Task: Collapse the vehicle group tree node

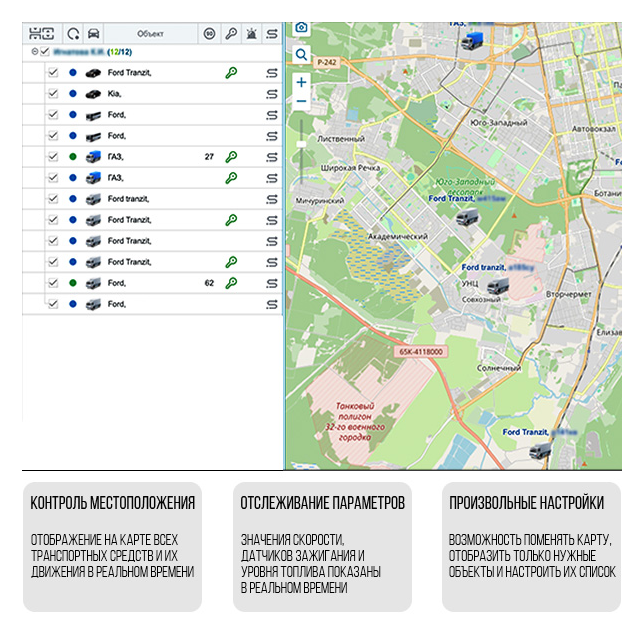Action: pyautogui.click(x=34, y=51)
